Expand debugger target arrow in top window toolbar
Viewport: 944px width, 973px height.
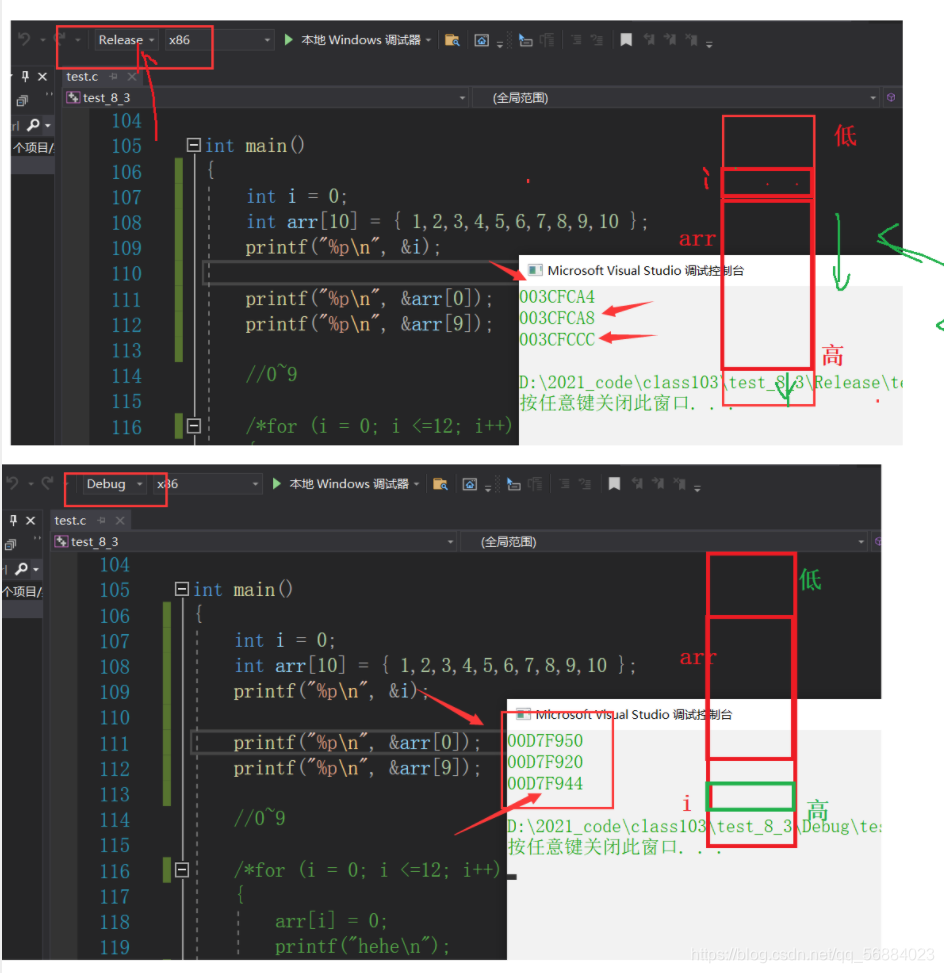point(429,40)
